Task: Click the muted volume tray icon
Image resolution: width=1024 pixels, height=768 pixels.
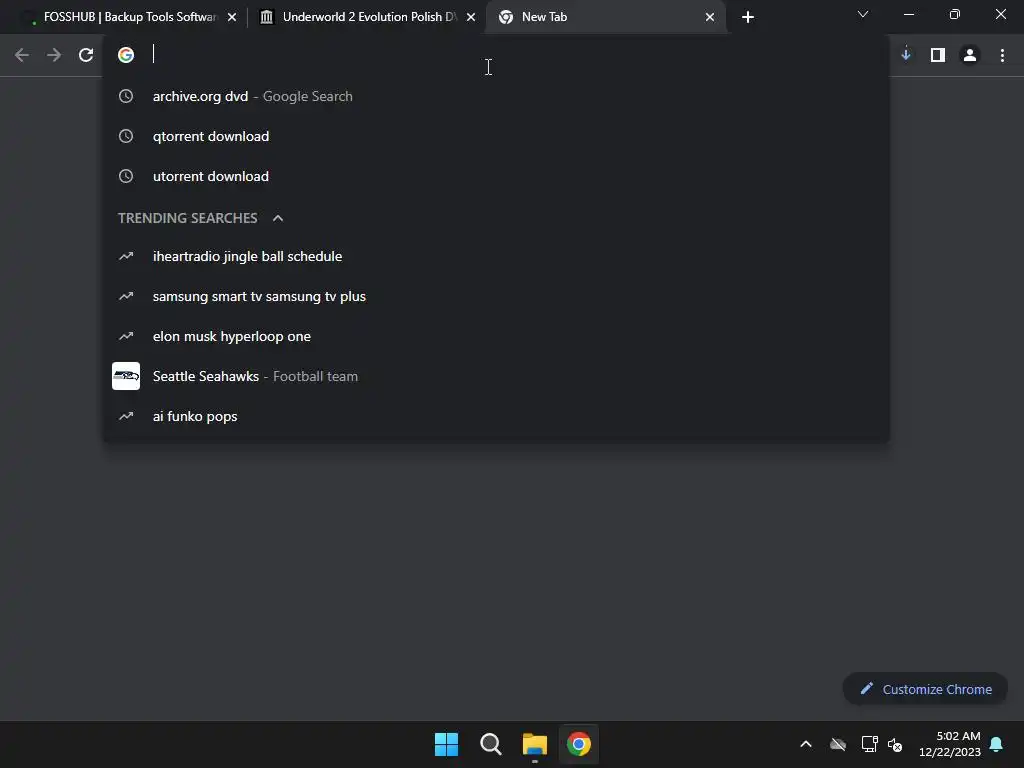Action: pos(895,744)
